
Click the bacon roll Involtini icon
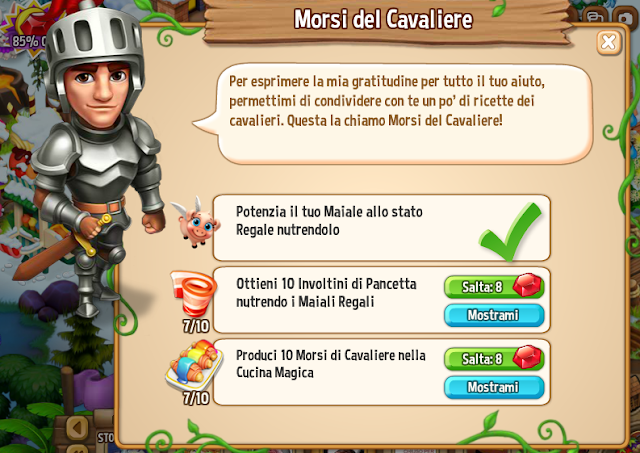193,293
